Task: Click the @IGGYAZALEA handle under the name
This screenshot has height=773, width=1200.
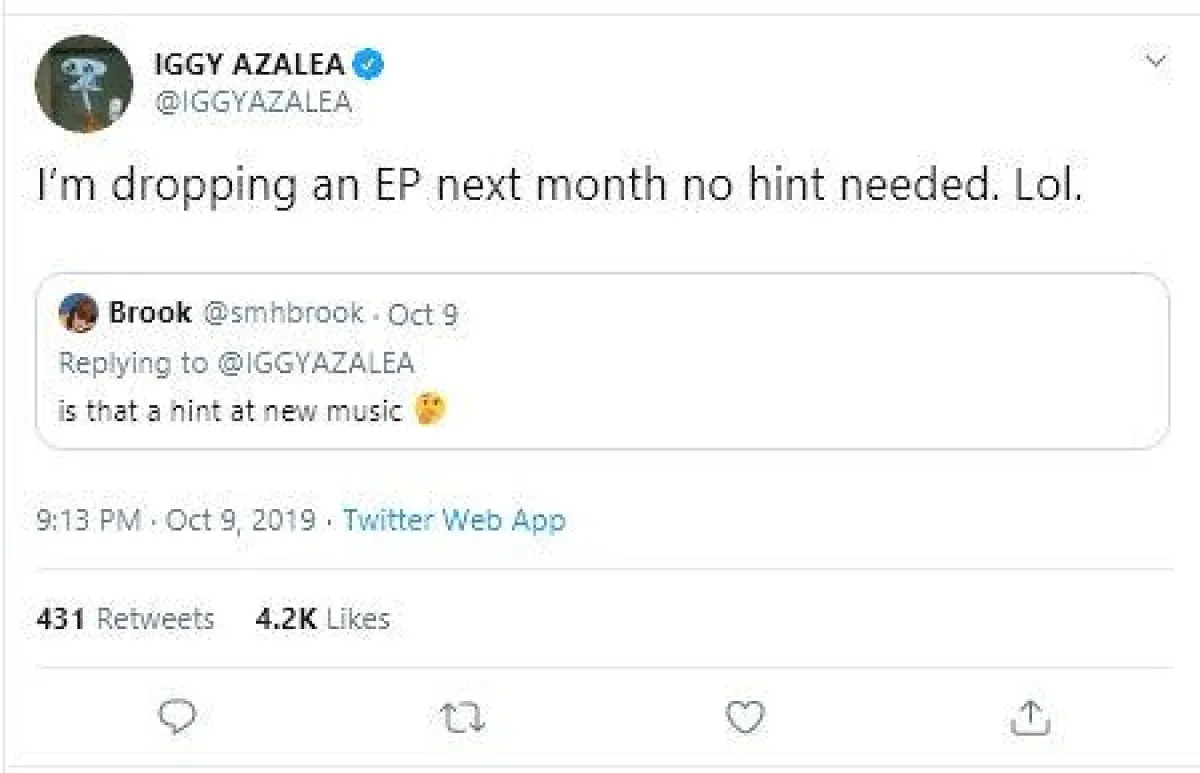Action: (x=252, y=102)
